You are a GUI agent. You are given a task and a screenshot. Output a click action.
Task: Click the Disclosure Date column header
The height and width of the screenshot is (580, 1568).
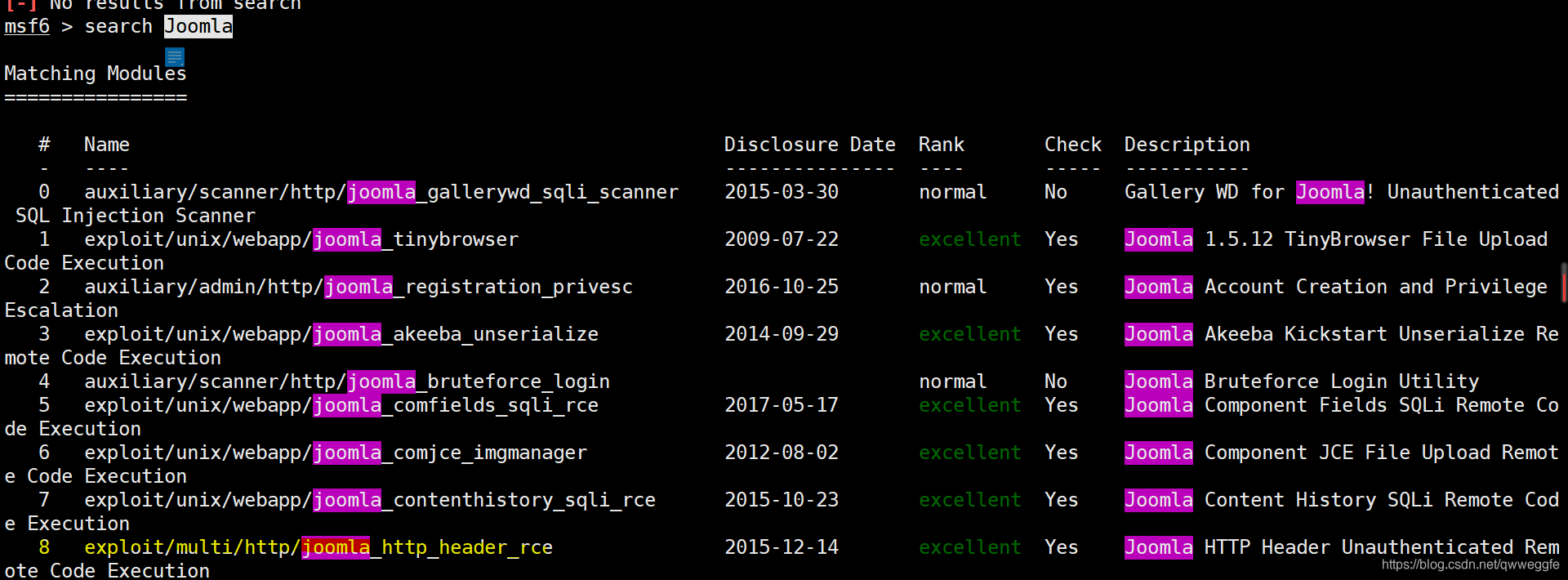pos(810,145)
